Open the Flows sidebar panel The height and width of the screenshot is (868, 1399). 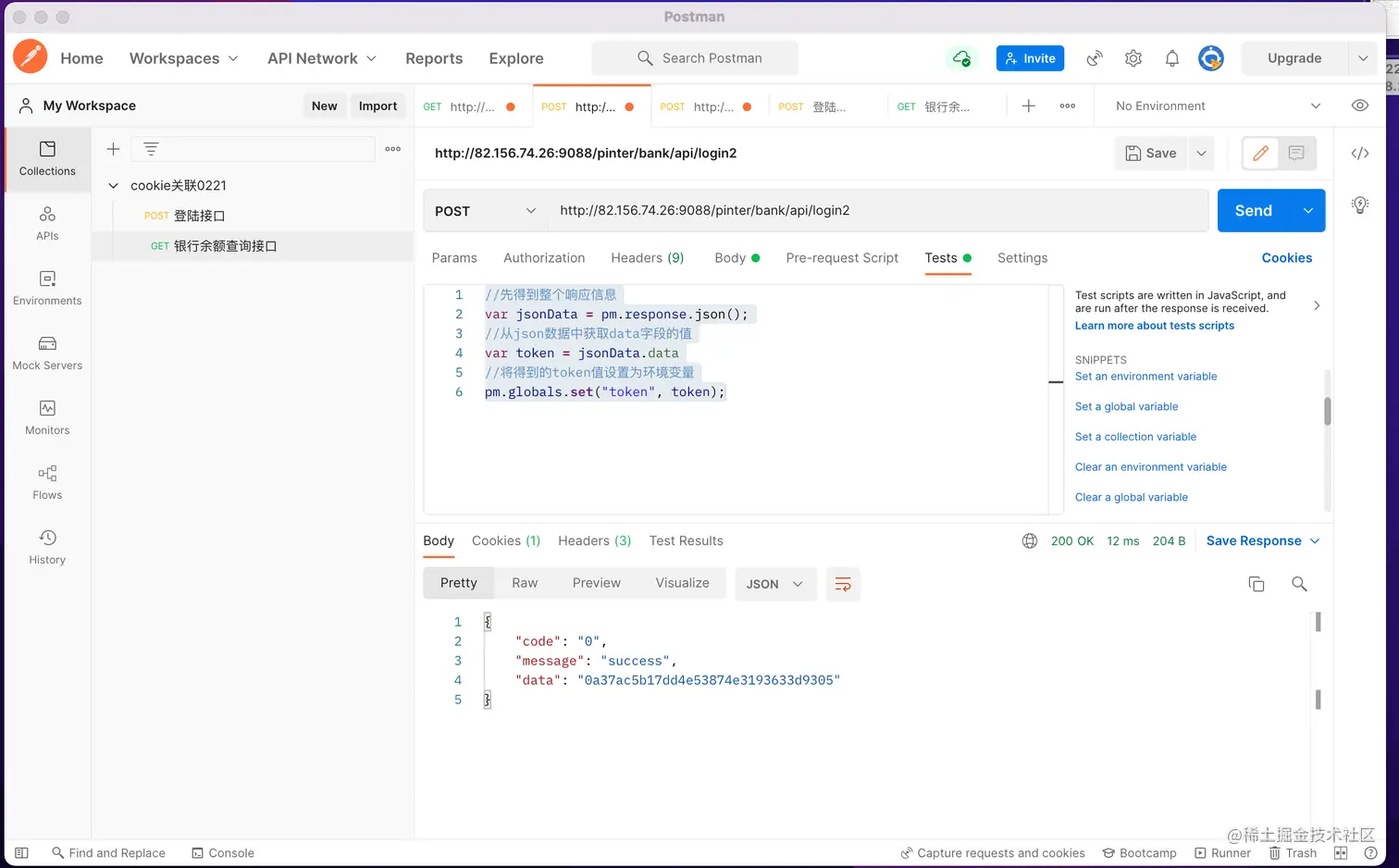point(47,482)
